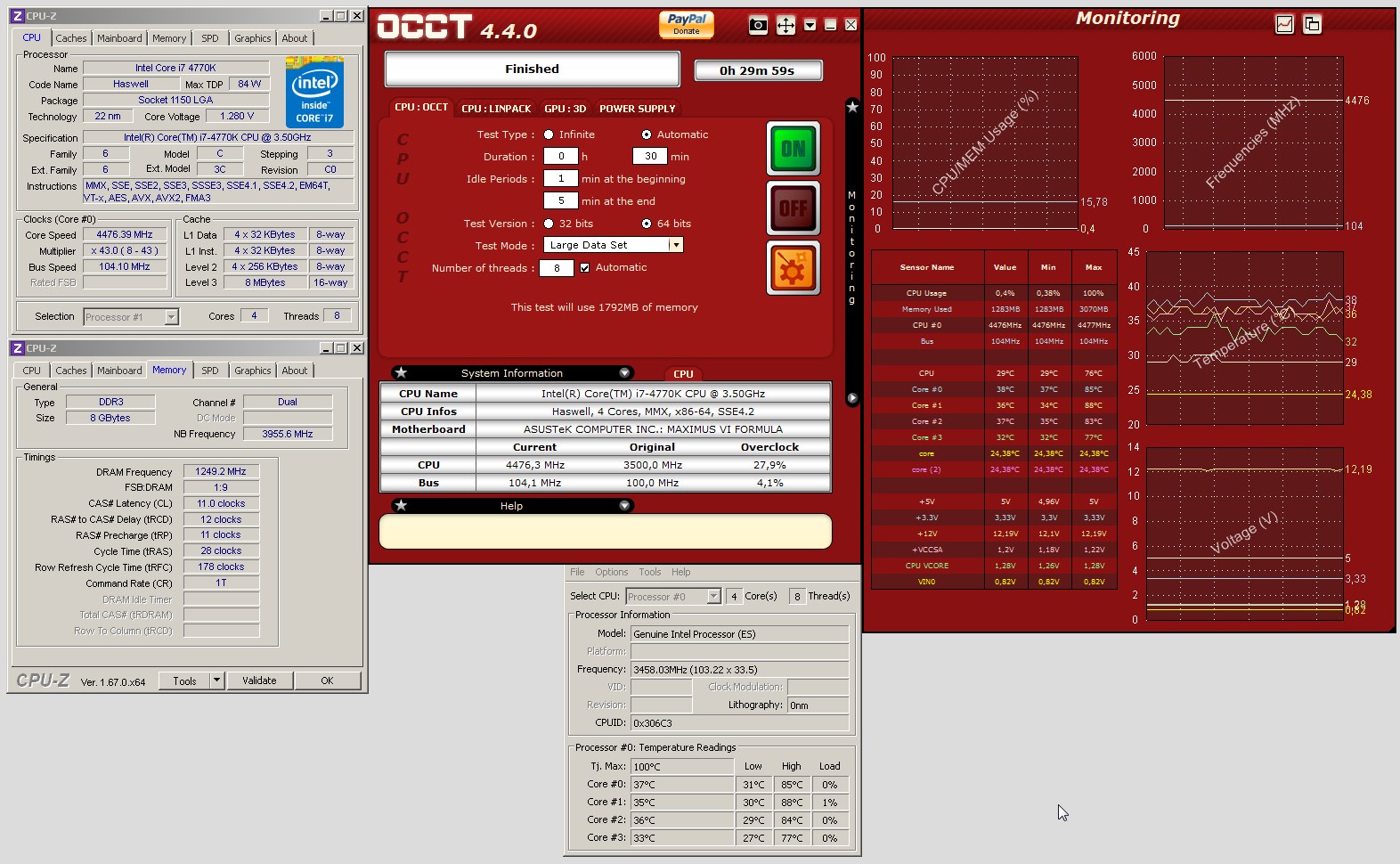
Task: Switch to CPU:LINPACK test tab
Action: tap(496, 109)
